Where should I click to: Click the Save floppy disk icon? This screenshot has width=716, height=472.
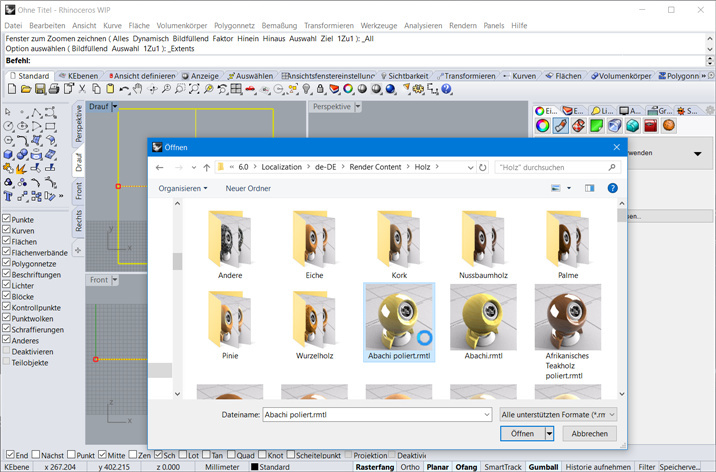coord(40,89)
